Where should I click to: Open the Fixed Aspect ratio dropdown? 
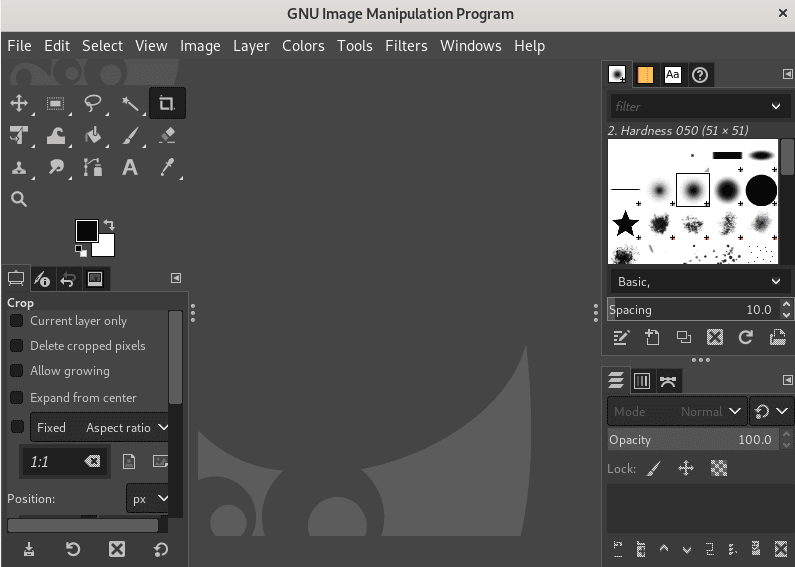(x=100, y=427)
